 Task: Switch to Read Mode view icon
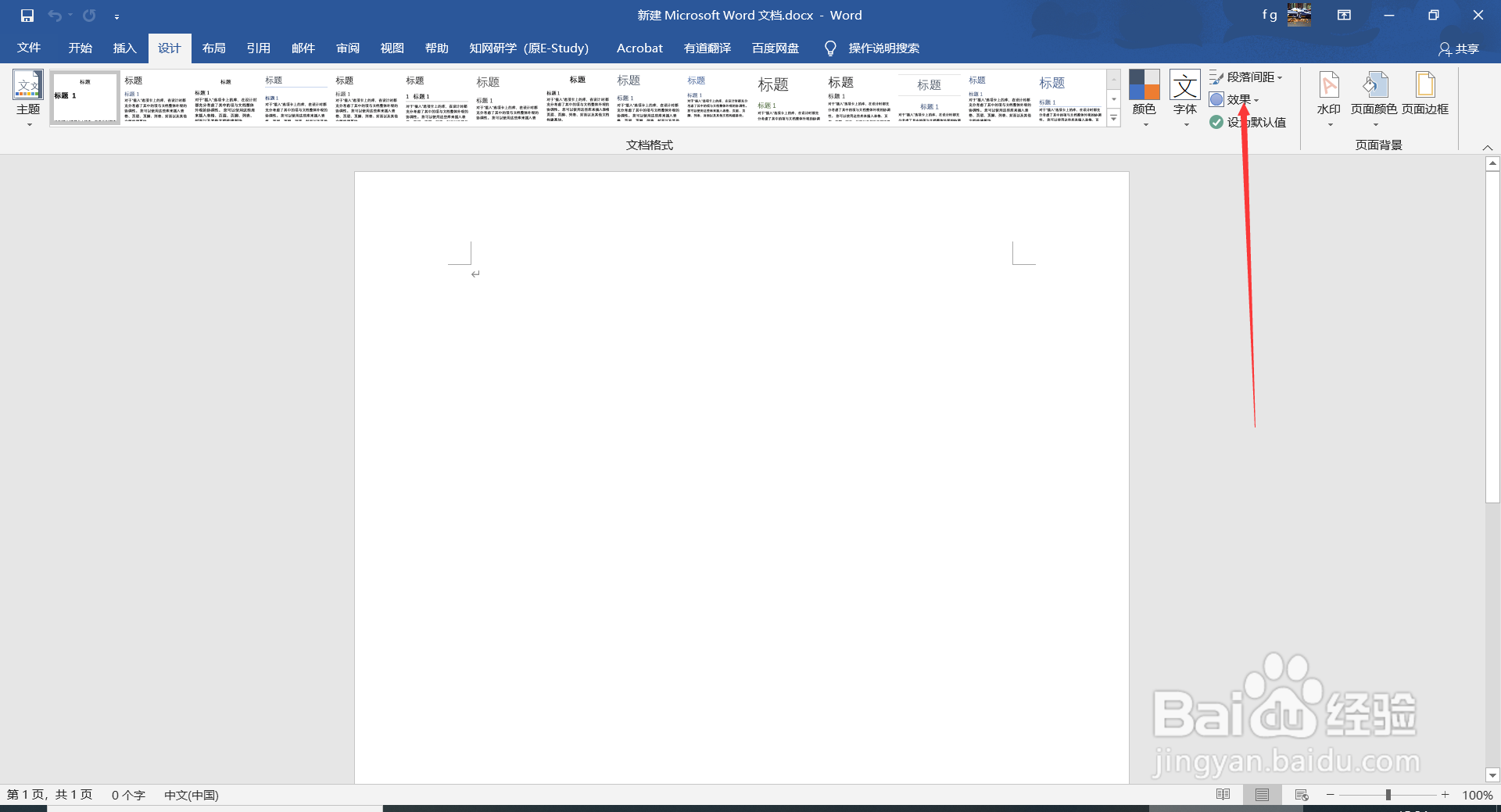click(1223, 795)
